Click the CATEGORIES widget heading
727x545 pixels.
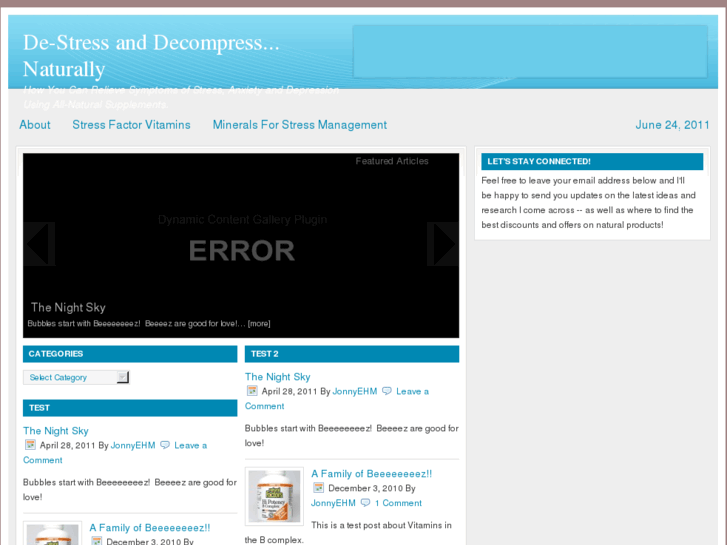[130, 354]
